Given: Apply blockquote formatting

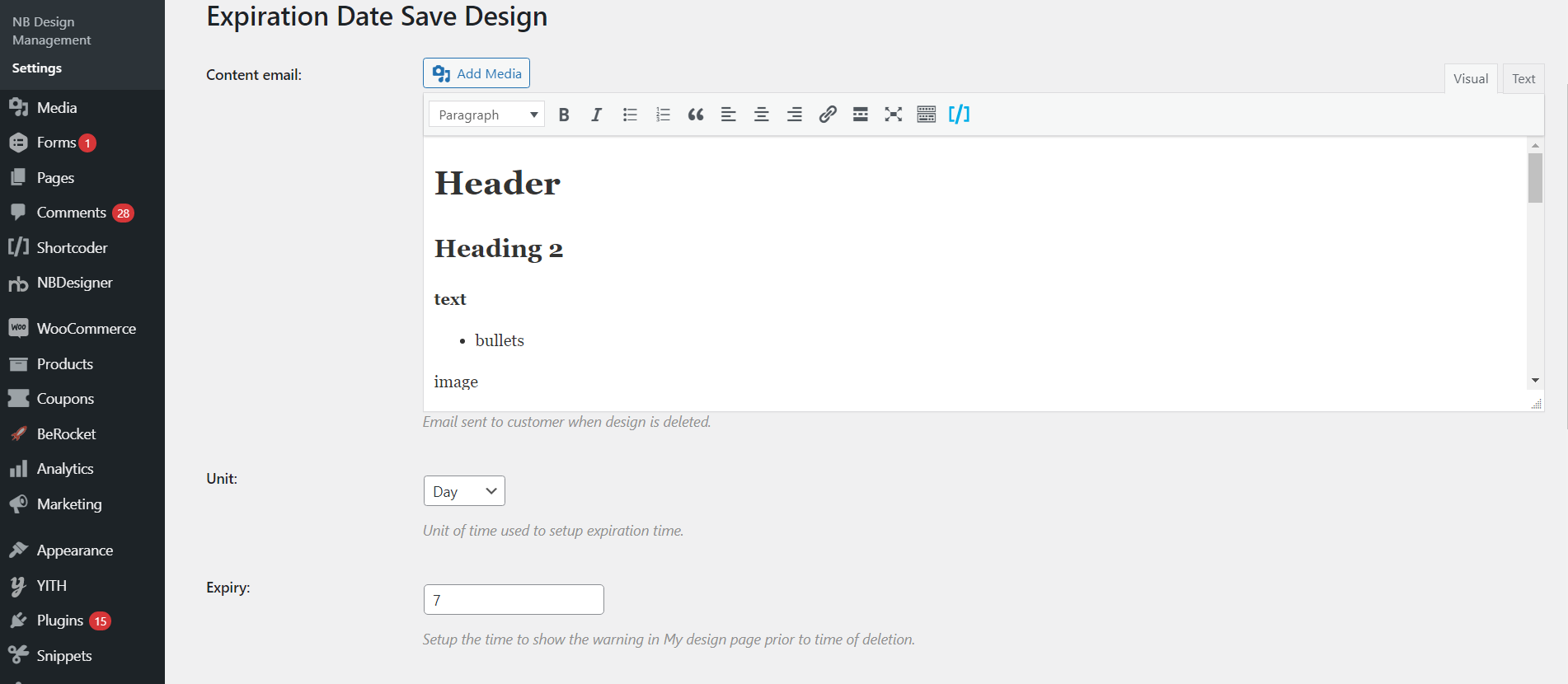Looking at the screenshot, I should coord(696,115).
